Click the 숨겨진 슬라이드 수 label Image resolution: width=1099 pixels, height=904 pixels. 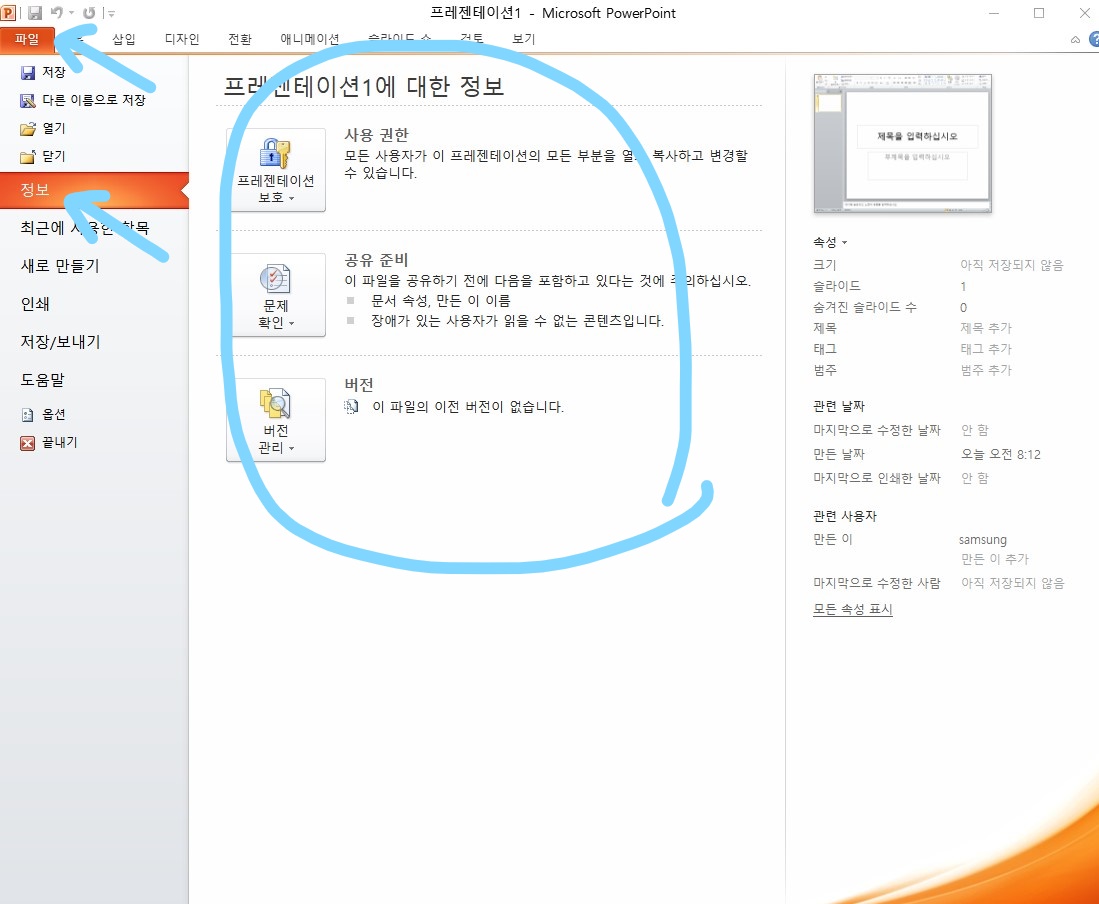point(865,307)
